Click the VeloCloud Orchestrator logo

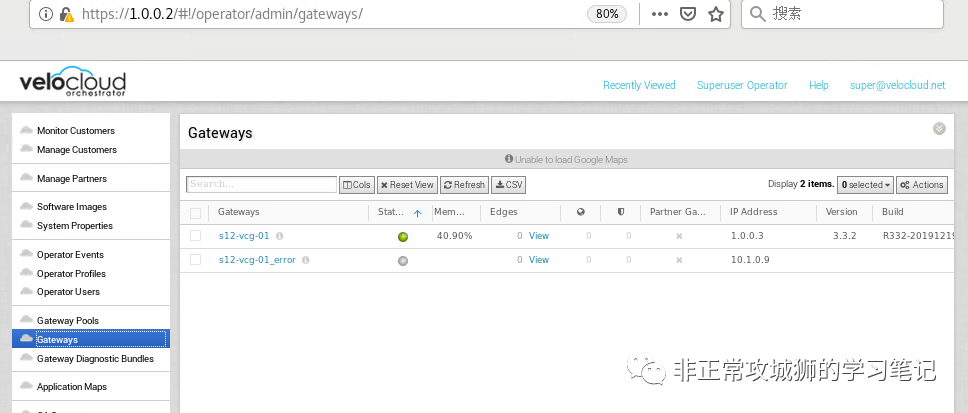72,81
